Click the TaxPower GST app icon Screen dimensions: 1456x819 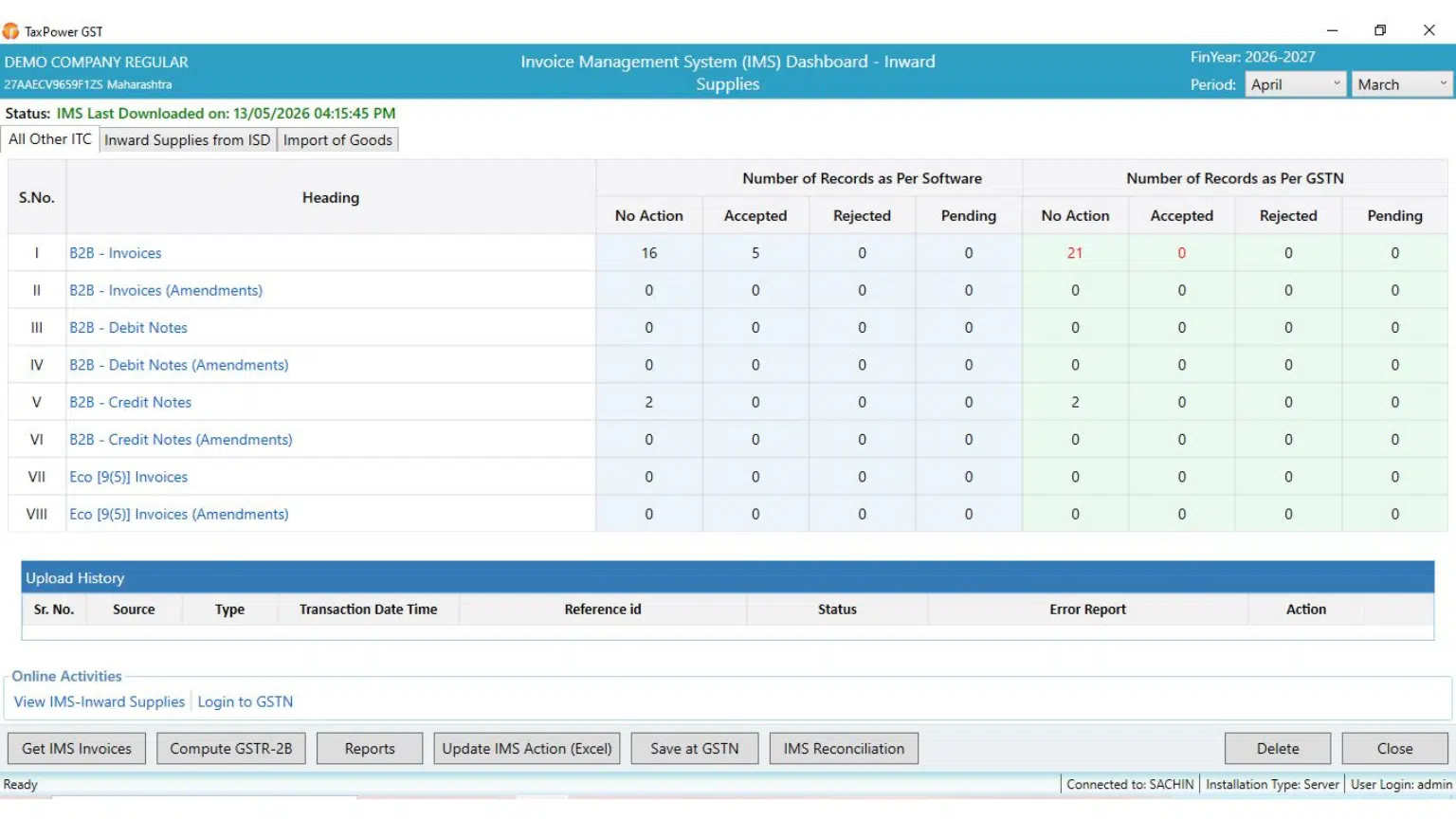(10, 31)
